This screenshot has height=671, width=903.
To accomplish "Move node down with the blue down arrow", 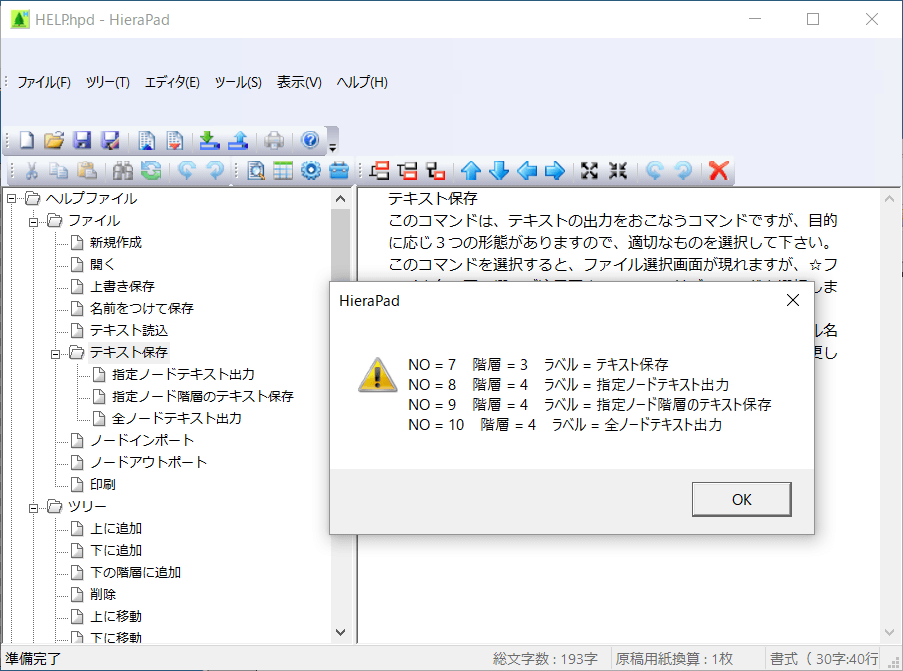I will pyautogui.click(x=499, y=170).
